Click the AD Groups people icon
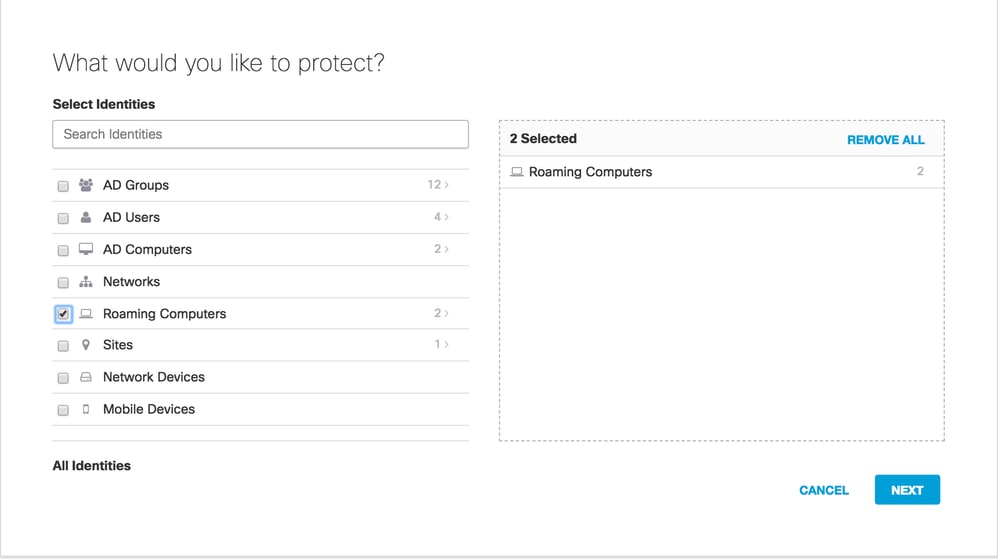The width and height of the screenshot is (998, 559). (x=86, y=185)
